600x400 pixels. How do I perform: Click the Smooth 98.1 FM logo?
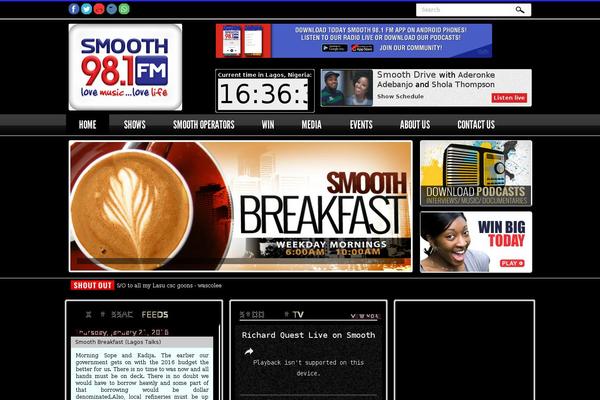(126, 67)
